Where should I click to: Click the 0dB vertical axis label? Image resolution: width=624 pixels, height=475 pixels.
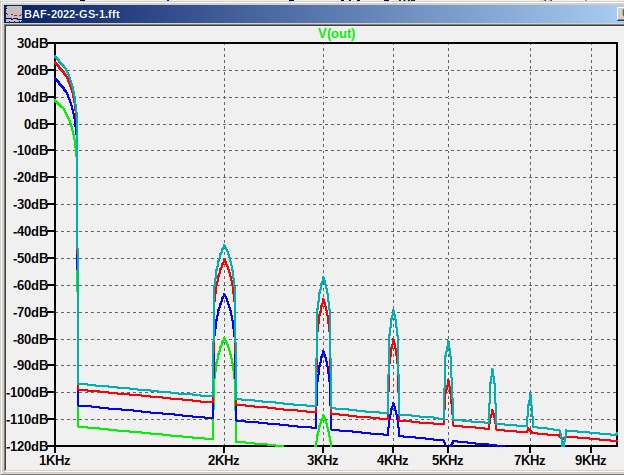(x=36, y=124)
